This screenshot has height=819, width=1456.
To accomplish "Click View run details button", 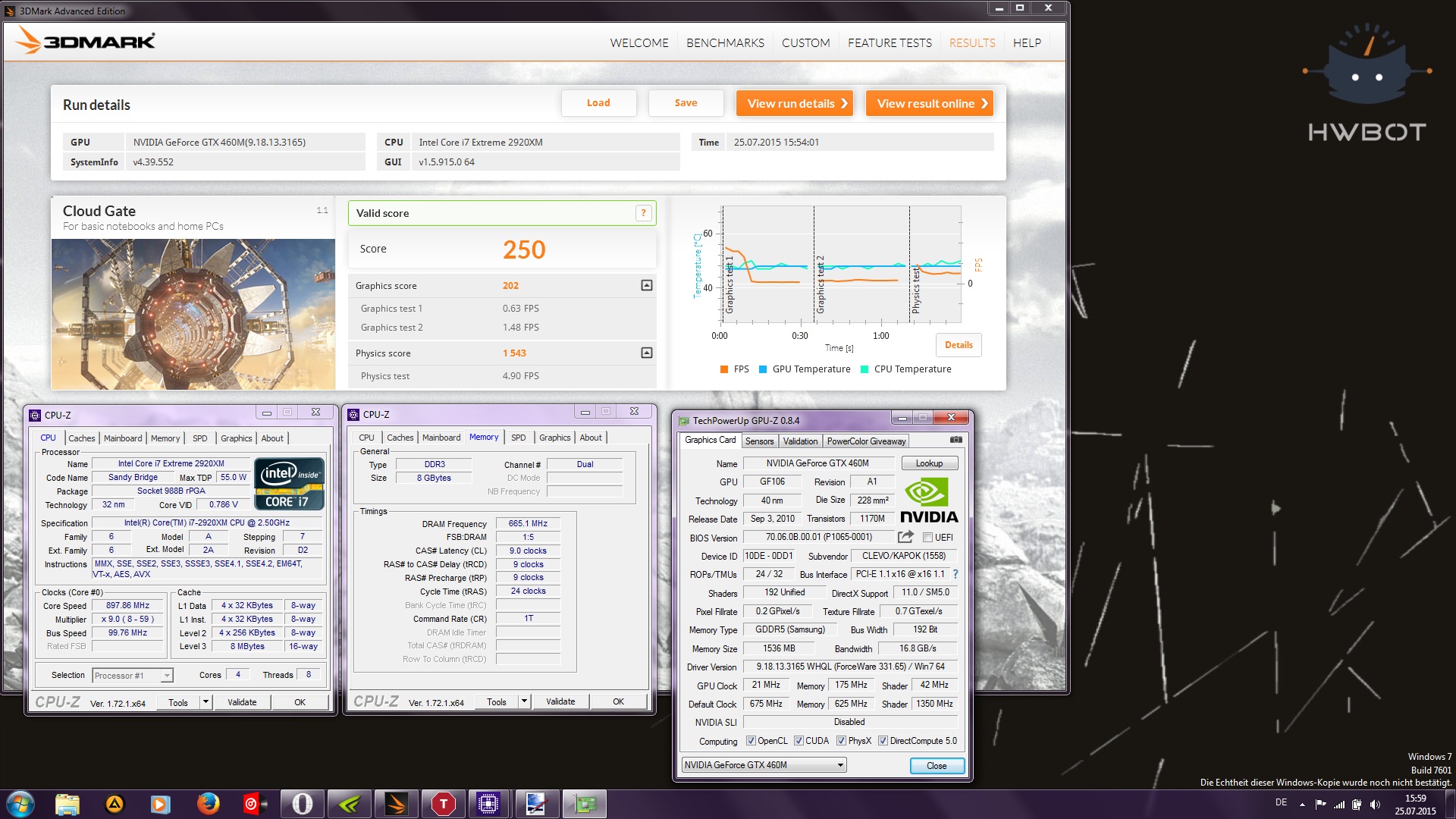I will [x=794, y=103].
